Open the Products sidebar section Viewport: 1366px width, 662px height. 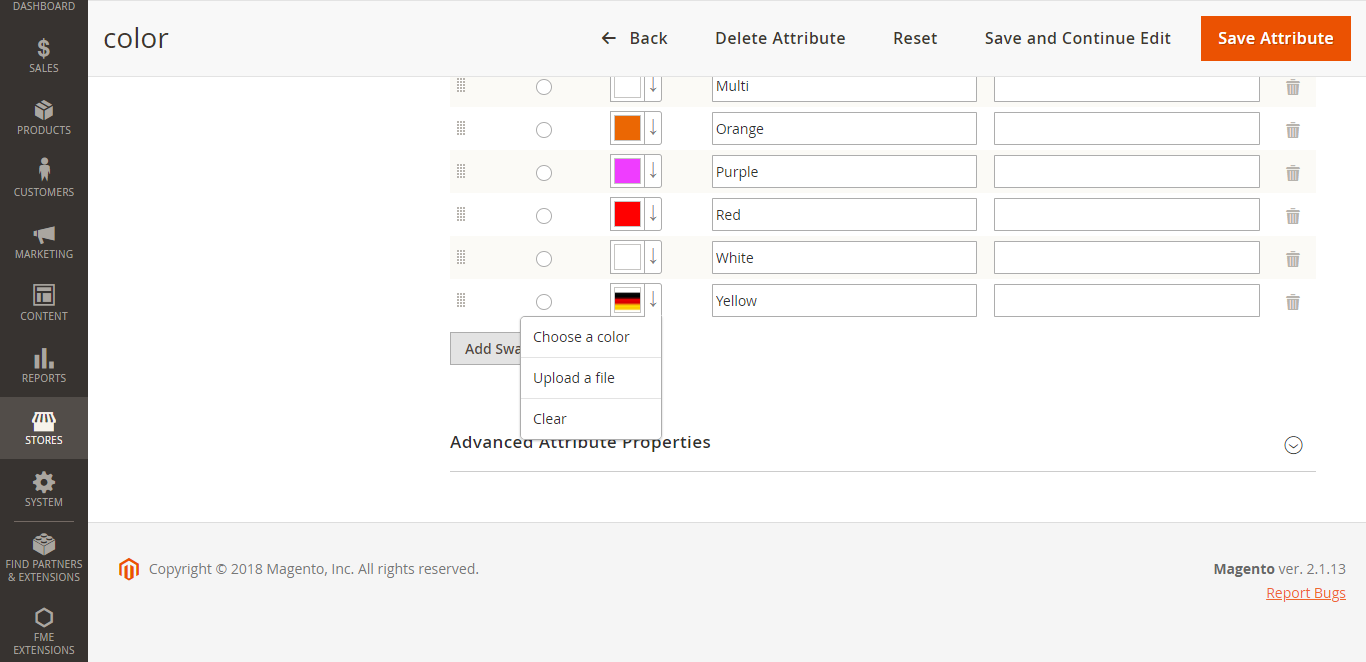[44, 118]
